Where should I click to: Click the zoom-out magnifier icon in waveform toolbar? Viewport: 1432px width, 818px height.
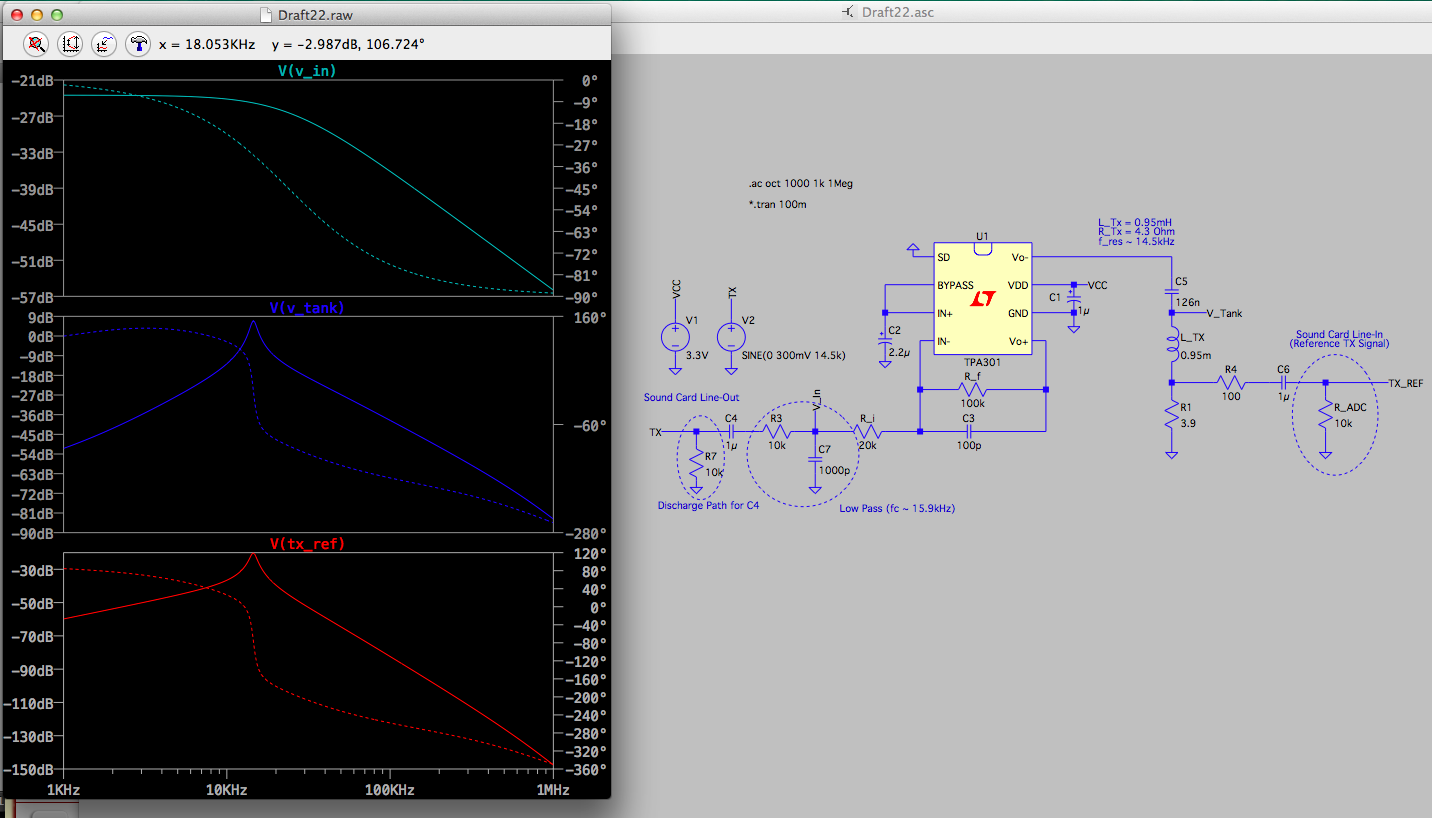click(x=36, y=44)
